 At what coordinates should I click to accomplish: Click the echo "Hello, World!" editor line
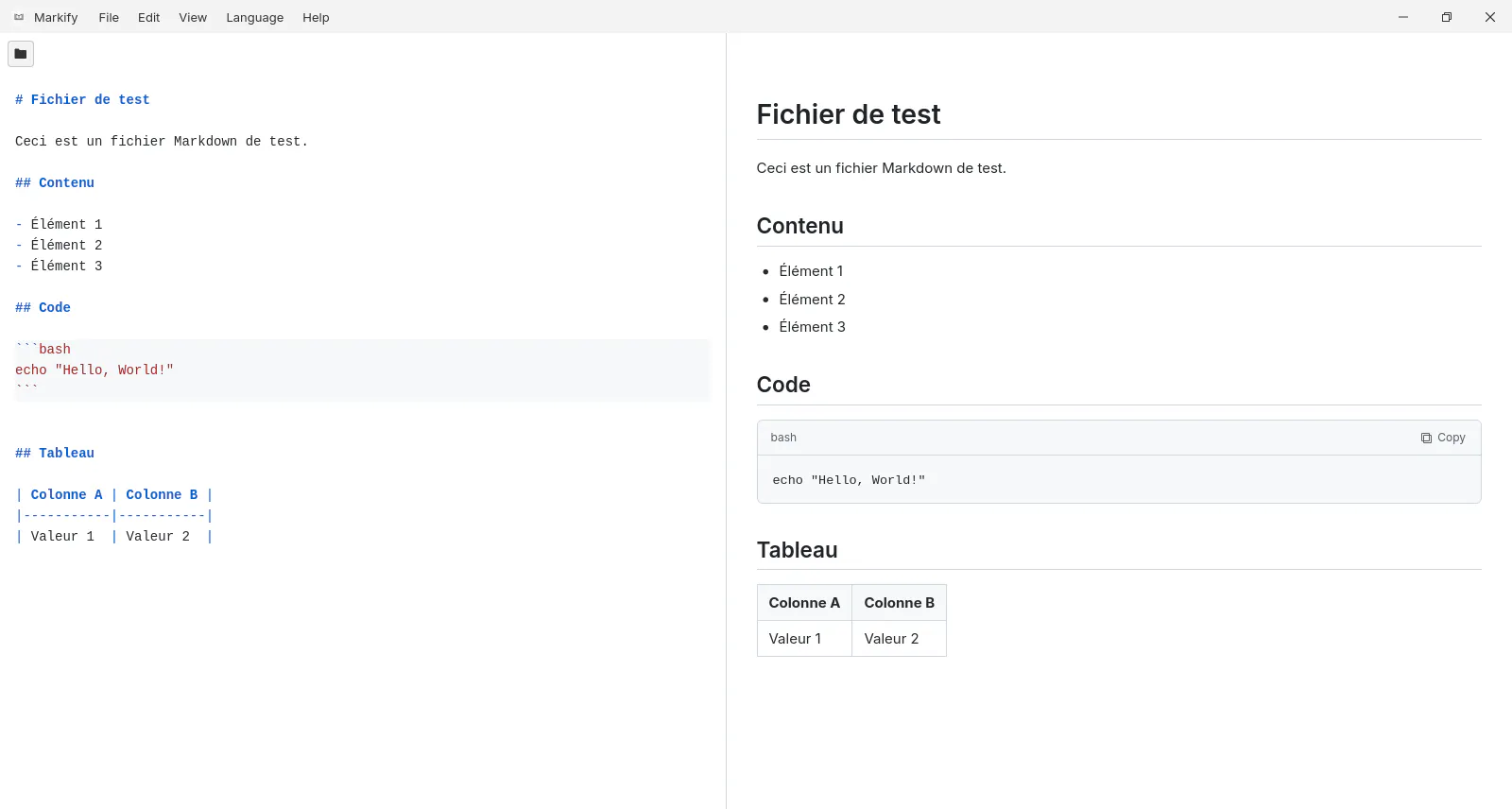click(x=94, y=370)
